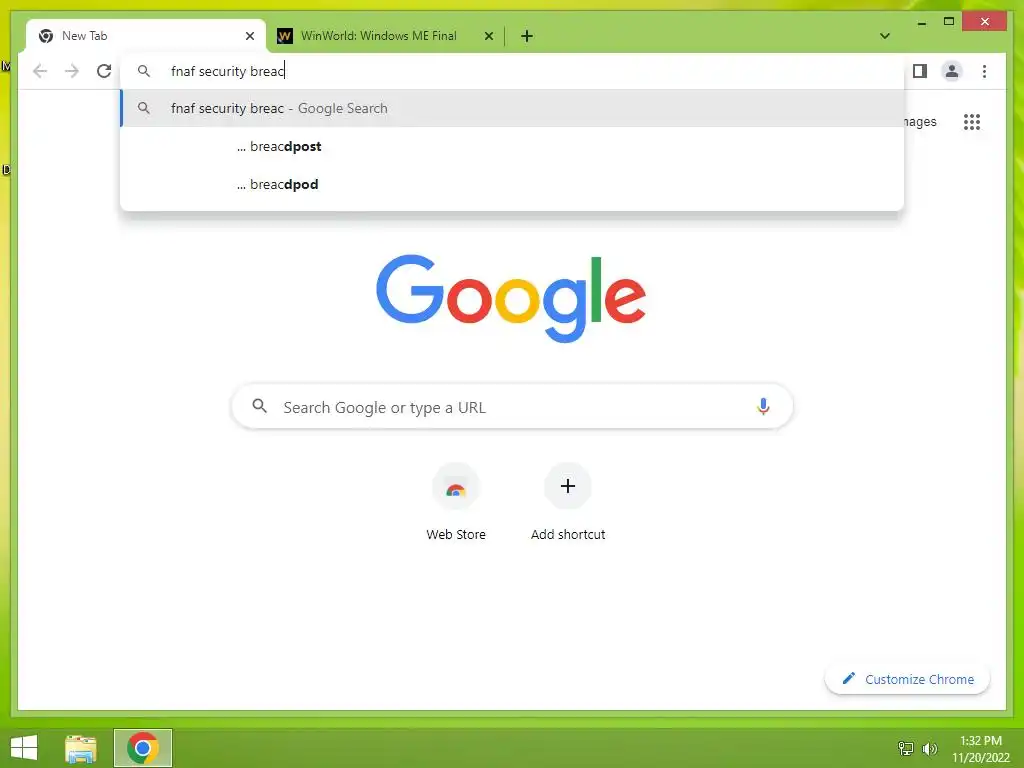The height and width of the screenshot is (768, 1024).
Task: Focus the 'Search Google or type a URL' box
Action: click(x=512, y=407)
